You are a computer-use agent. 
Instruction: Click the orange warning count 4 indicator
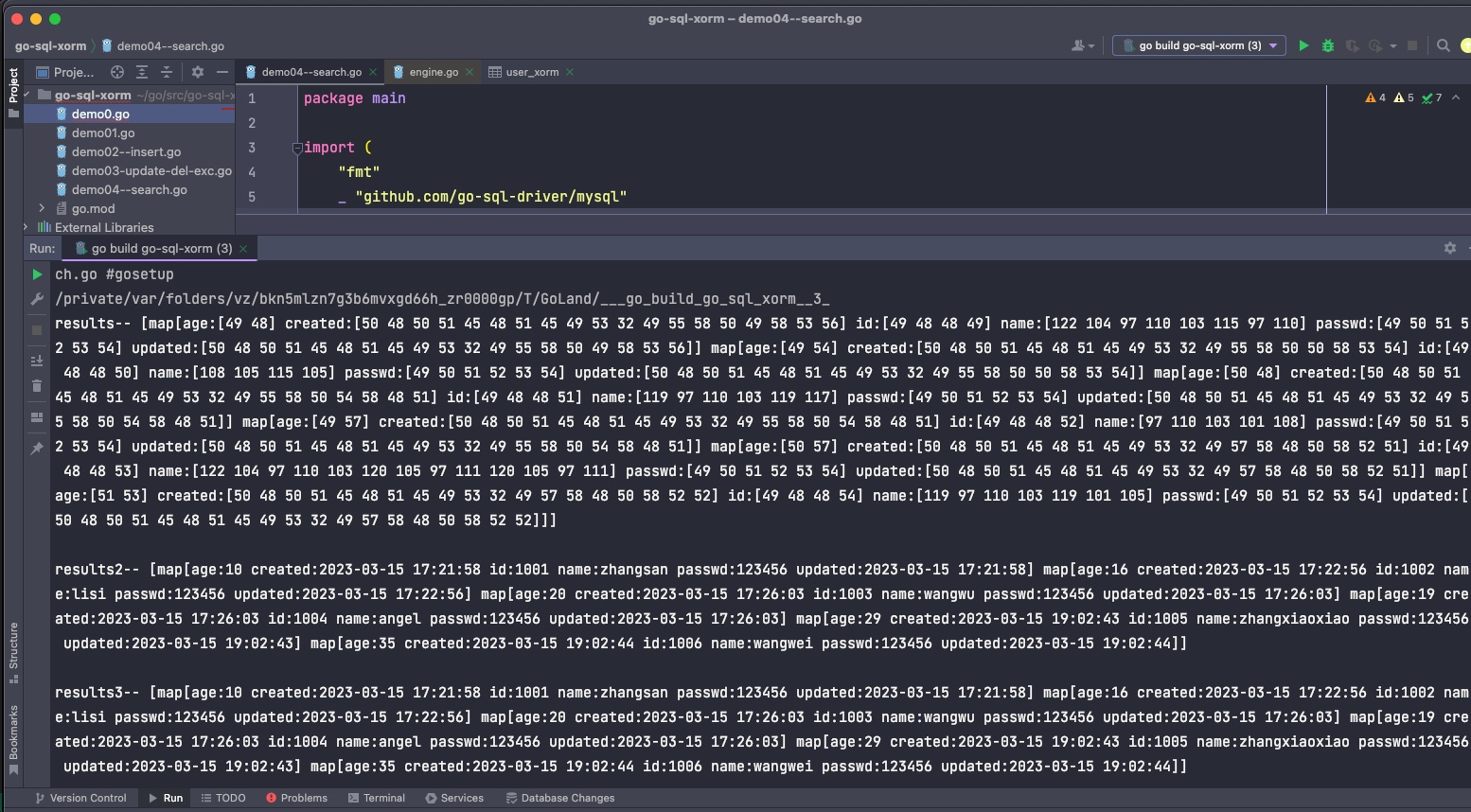click(x=1375, y=97)
